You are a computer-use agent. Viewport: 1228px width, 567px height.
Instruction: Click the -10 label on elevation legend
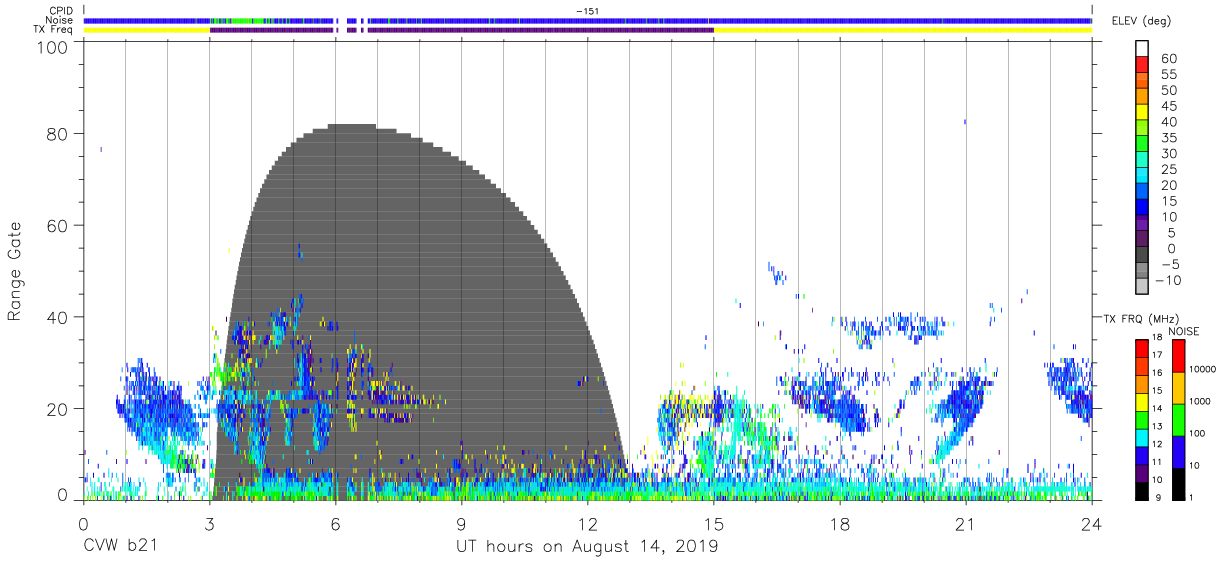tap(1167, 280)
